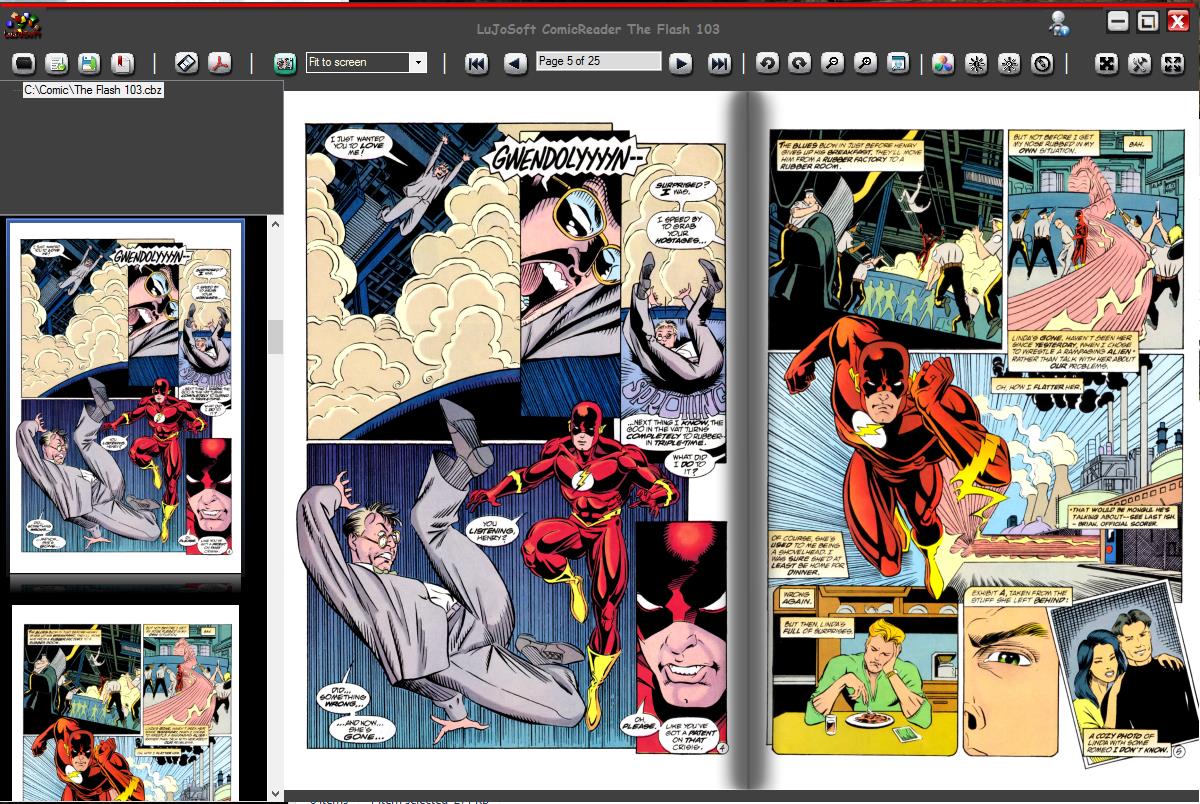The height and width of the screenshot is (804, 1200).
Task: Click the document icon with green mark
Action: [57, 63]
